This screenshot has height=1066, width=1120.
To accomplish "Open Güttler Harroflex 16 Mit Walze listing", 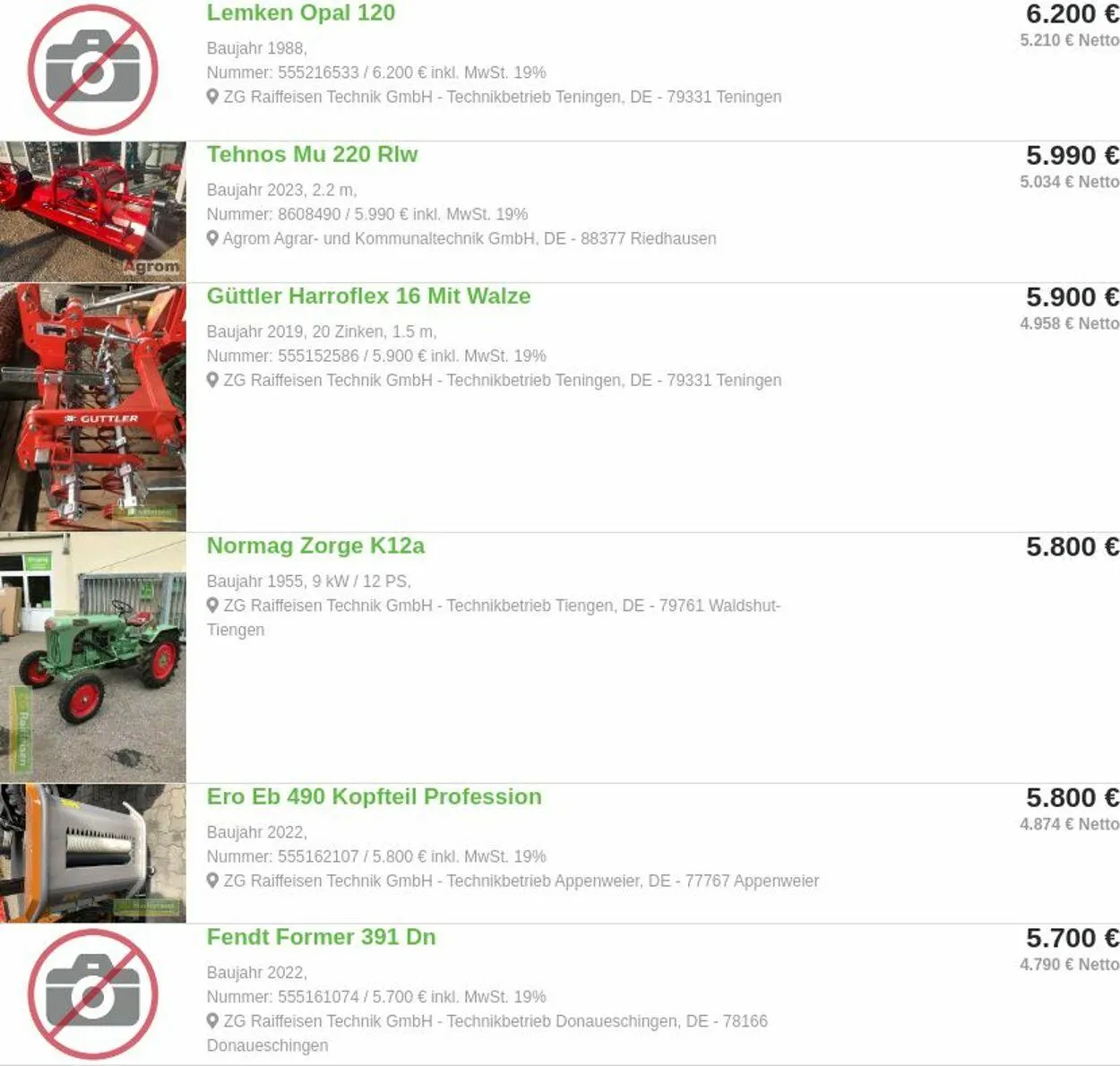I will coord(368,297).
